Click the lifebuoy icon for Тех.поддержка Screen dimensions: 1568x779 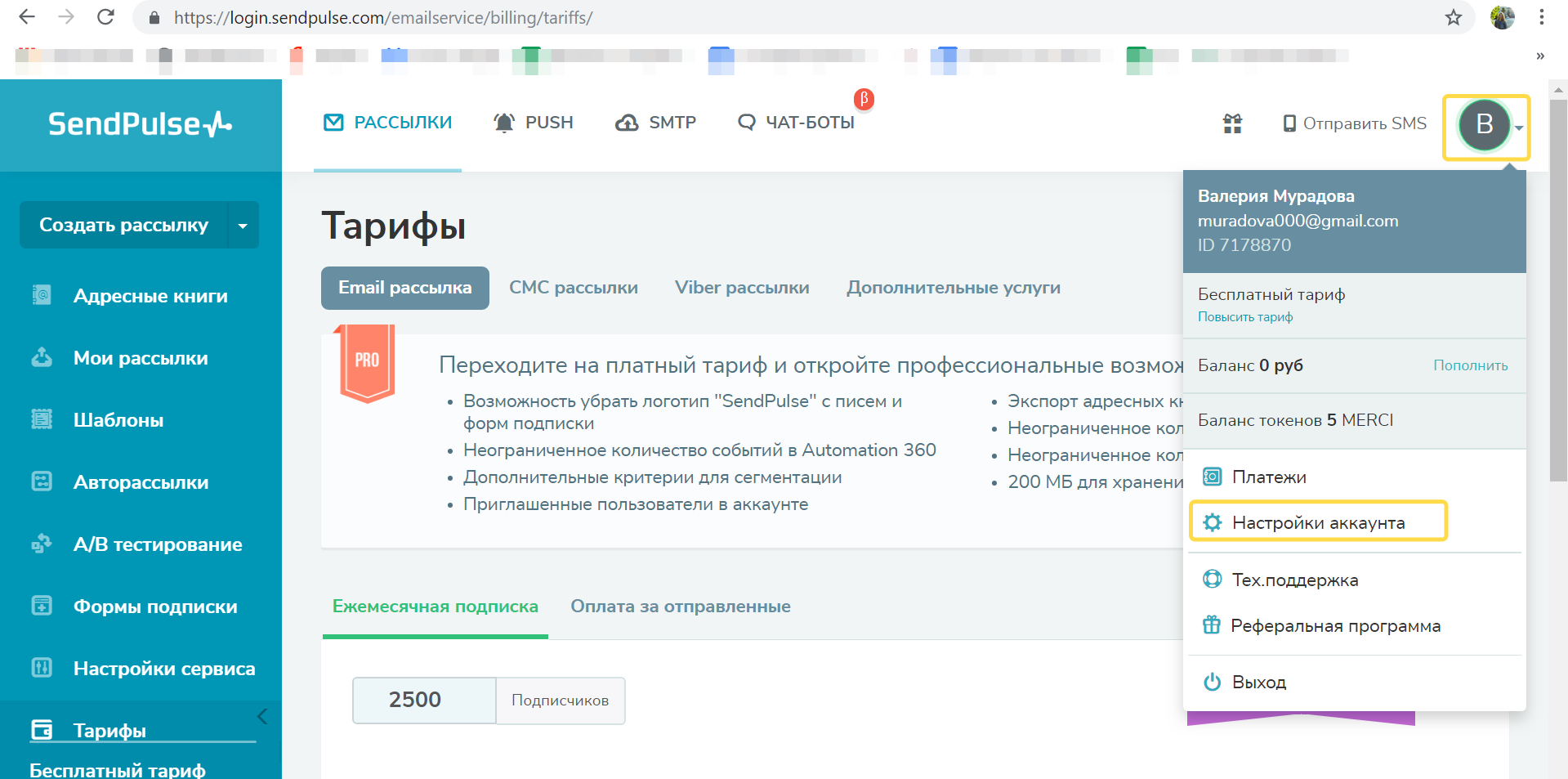point(1213,580)
